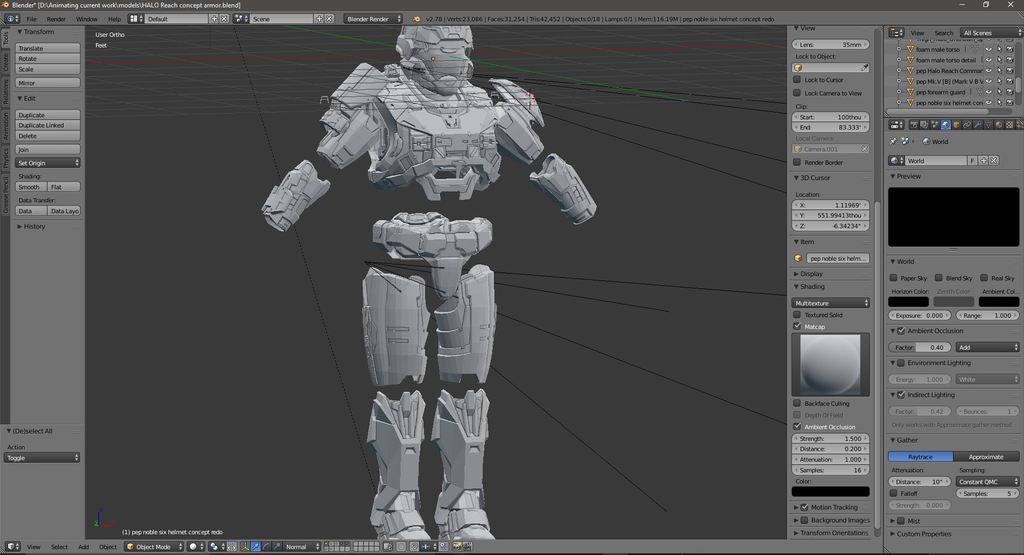The width and height of the screenshot is (1024, 555).
Task: Disable the Matcap checkbox
Action: click(797, 327)
